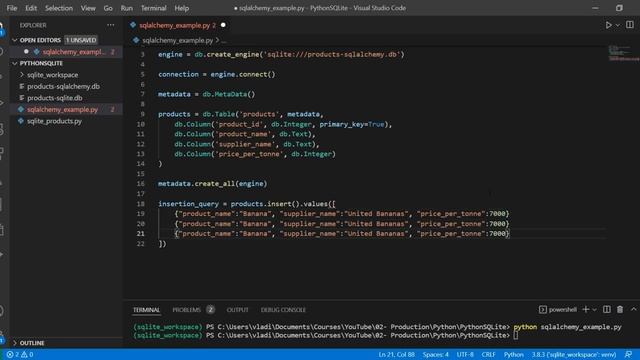640x360 pixels.
Task: Select sqlalchemy_example.py in file tree
Action: [x=62, y=109]
